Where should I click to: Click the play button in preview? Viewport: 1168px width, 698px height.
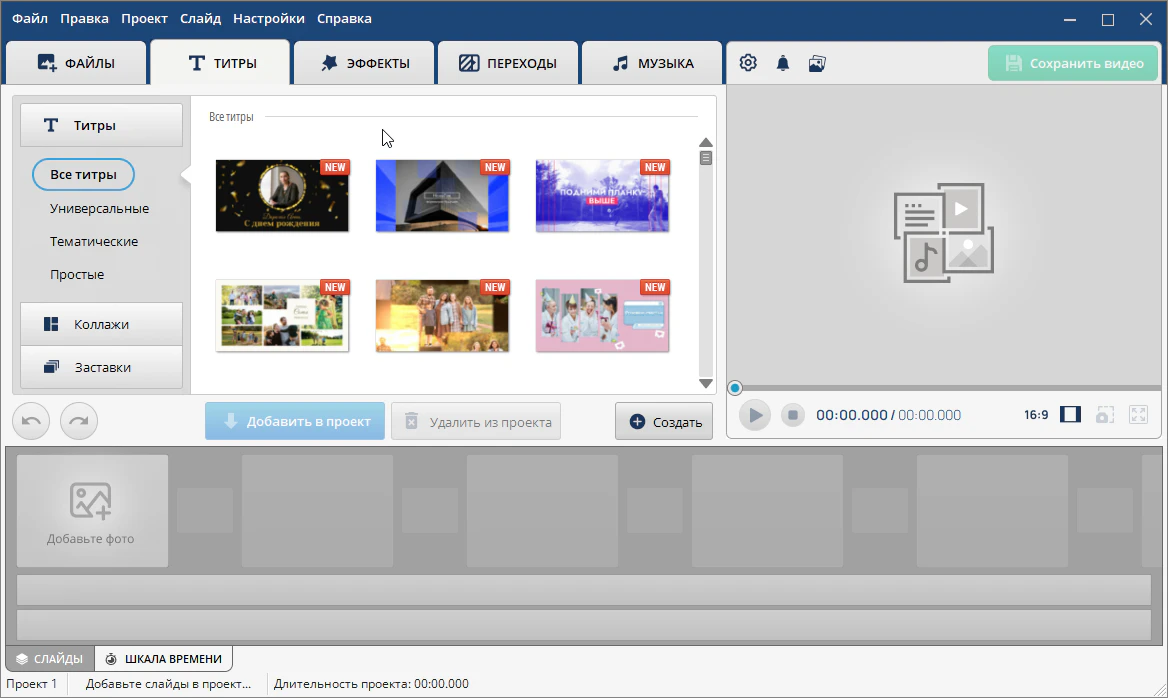(x=755, y=415)
